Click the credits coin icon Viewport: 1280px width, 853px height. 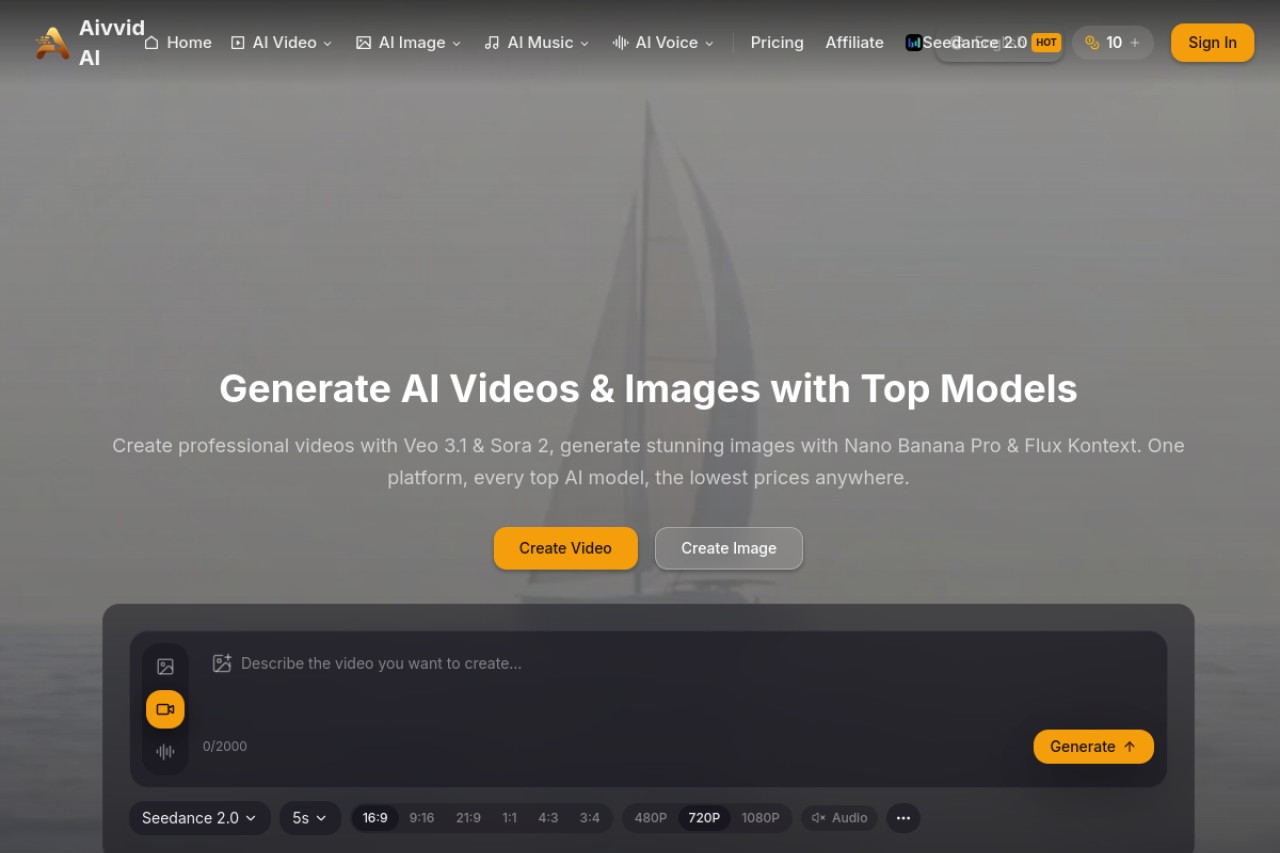coord(1092,43)
